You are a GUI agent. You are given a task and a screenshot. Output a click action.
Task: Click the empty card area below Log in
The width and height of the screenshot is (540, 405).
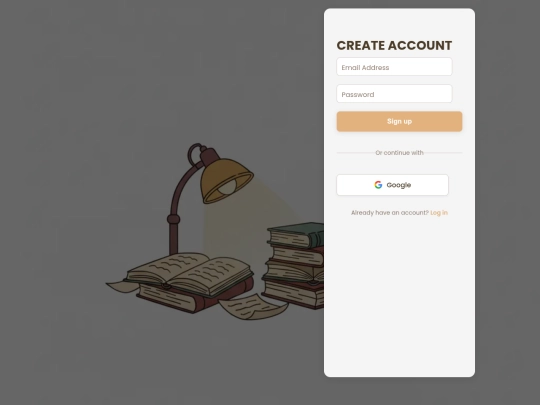coord(399,296)
